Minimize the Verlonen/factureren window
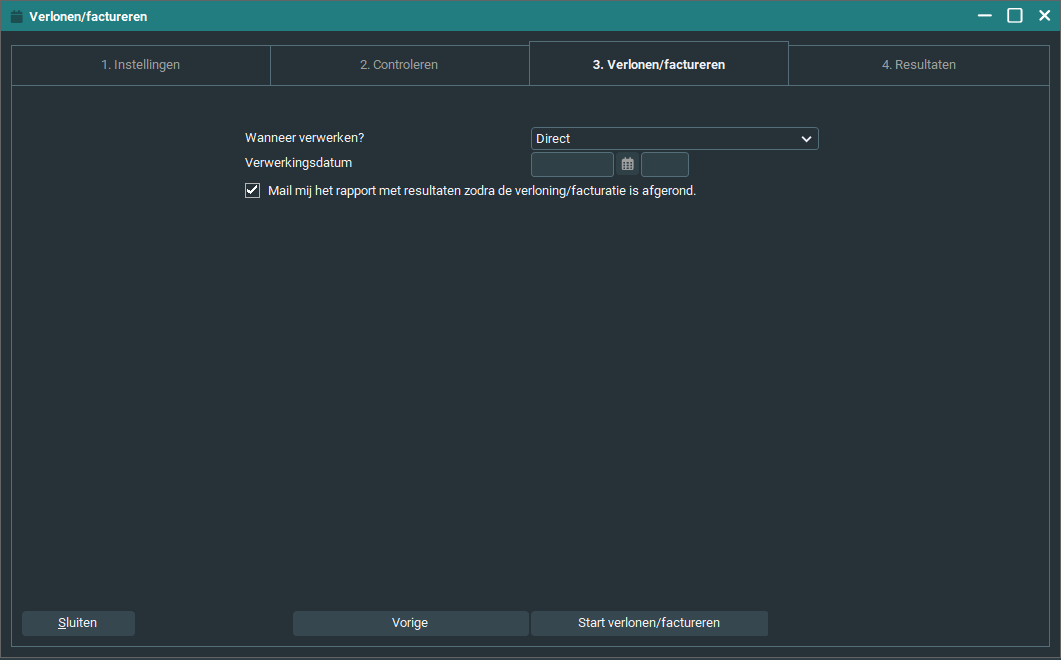This screenshot has height=660, width=1061. pyautogui.click(x=985, y=16)
